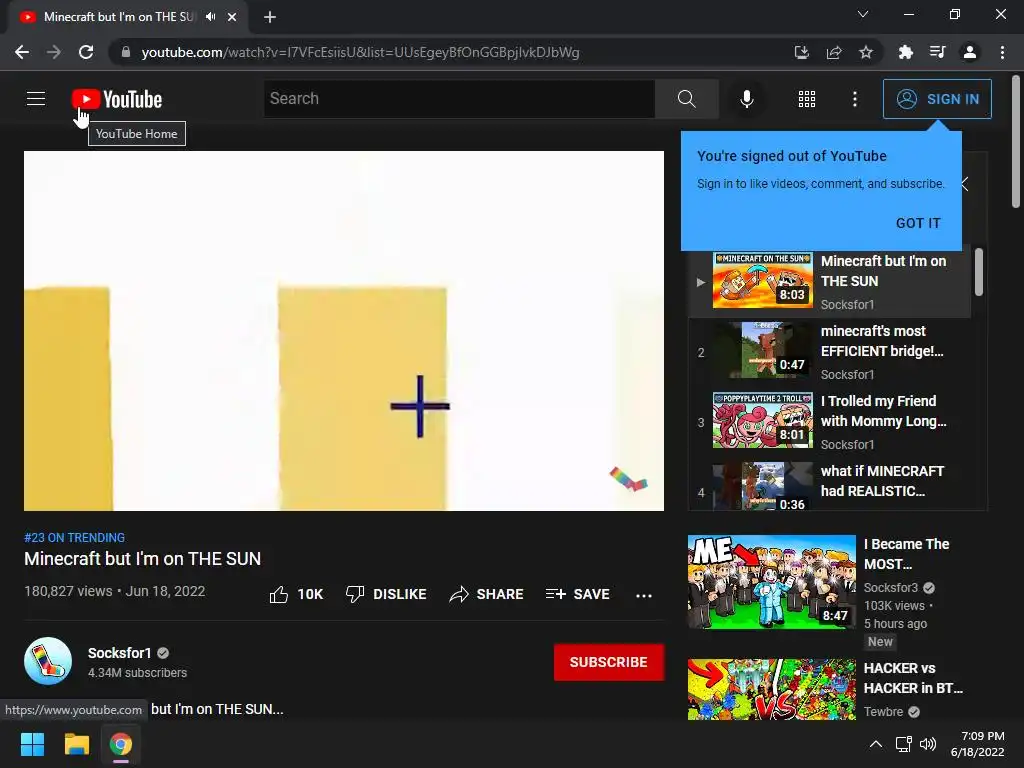Click the install app icon in address bar

801,52
